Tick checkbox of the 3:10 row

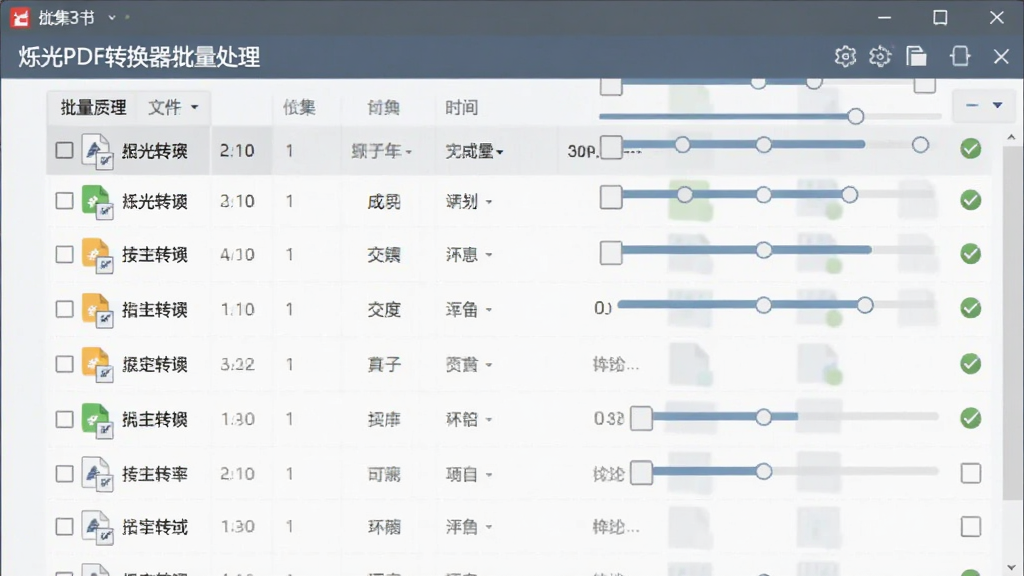point(64,200)
